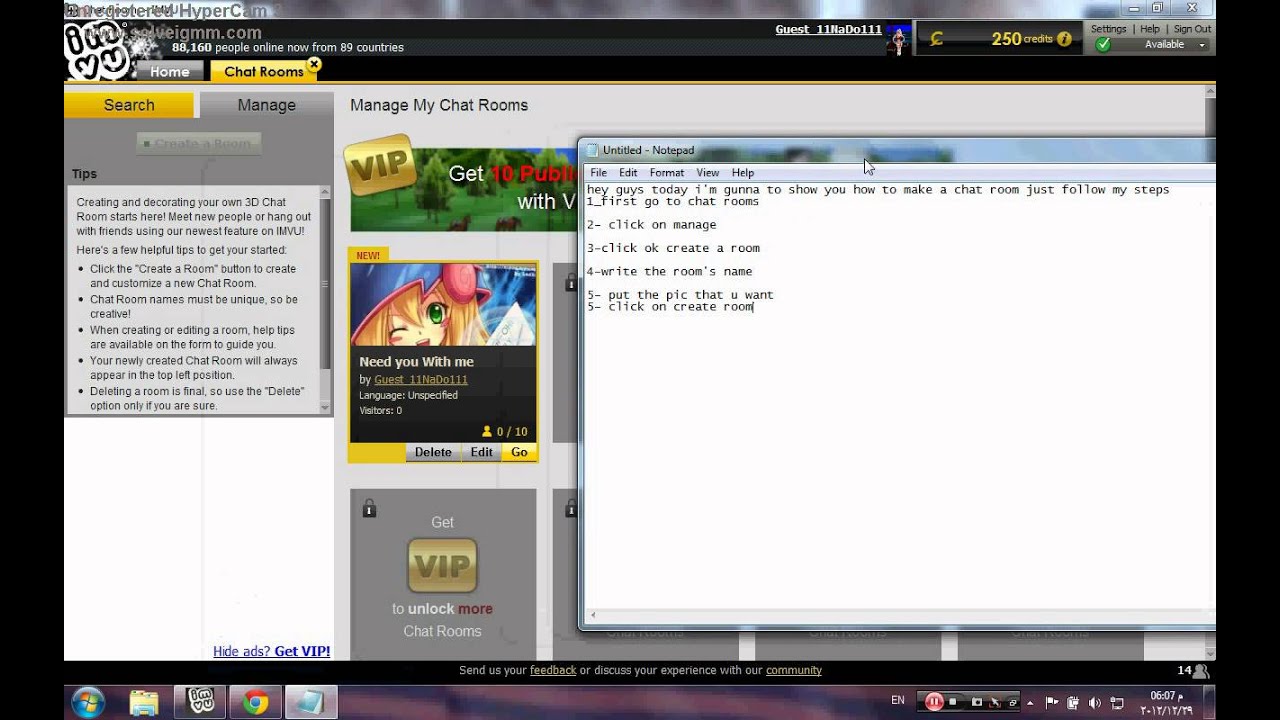This screenshot has height=720, width=1280.
Task: Click the credits currency icon
Action: [x=936, y=39]
